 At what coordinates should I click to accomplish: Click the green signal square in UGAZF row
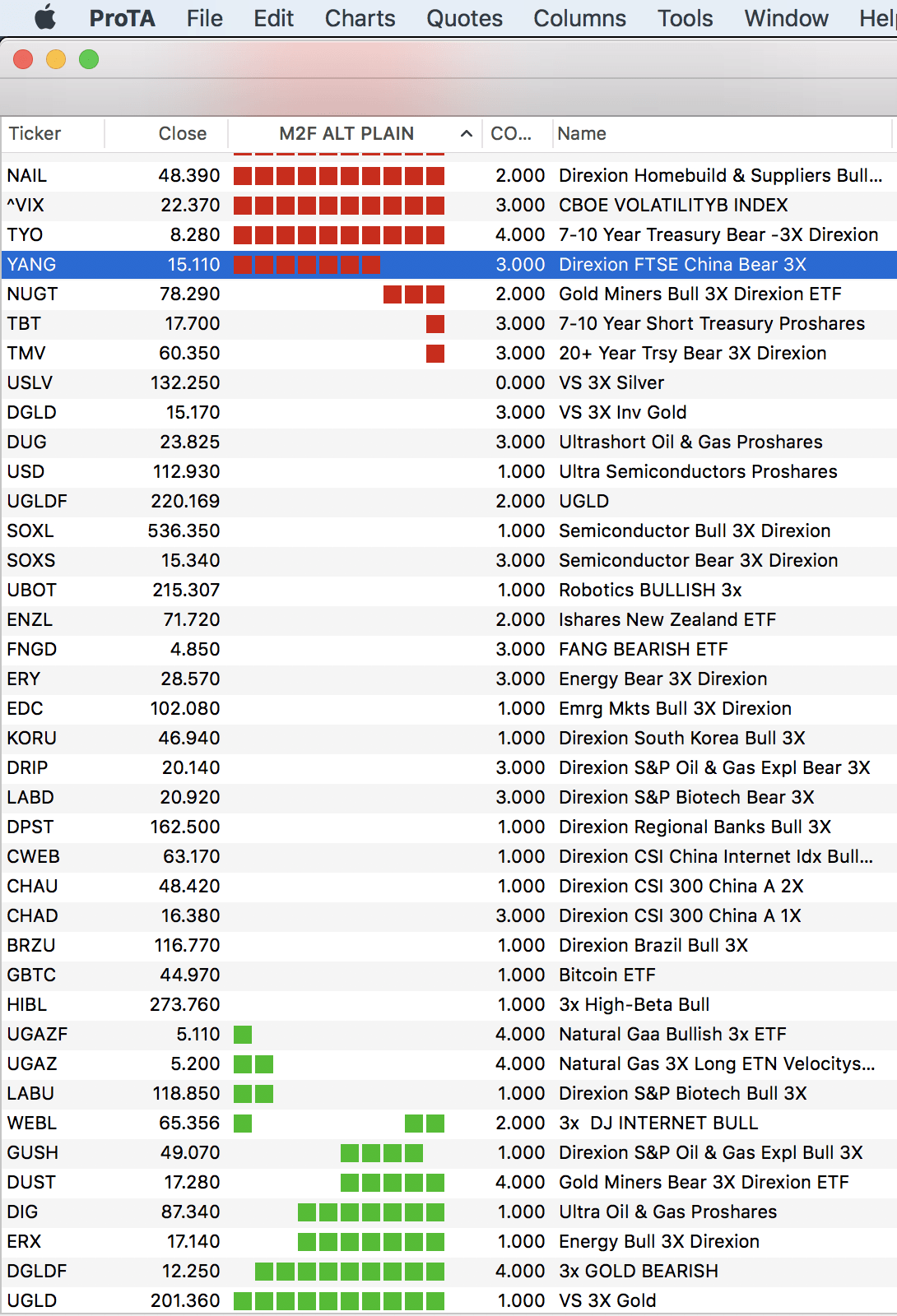pyautogui.click(x=243, y=1034)
